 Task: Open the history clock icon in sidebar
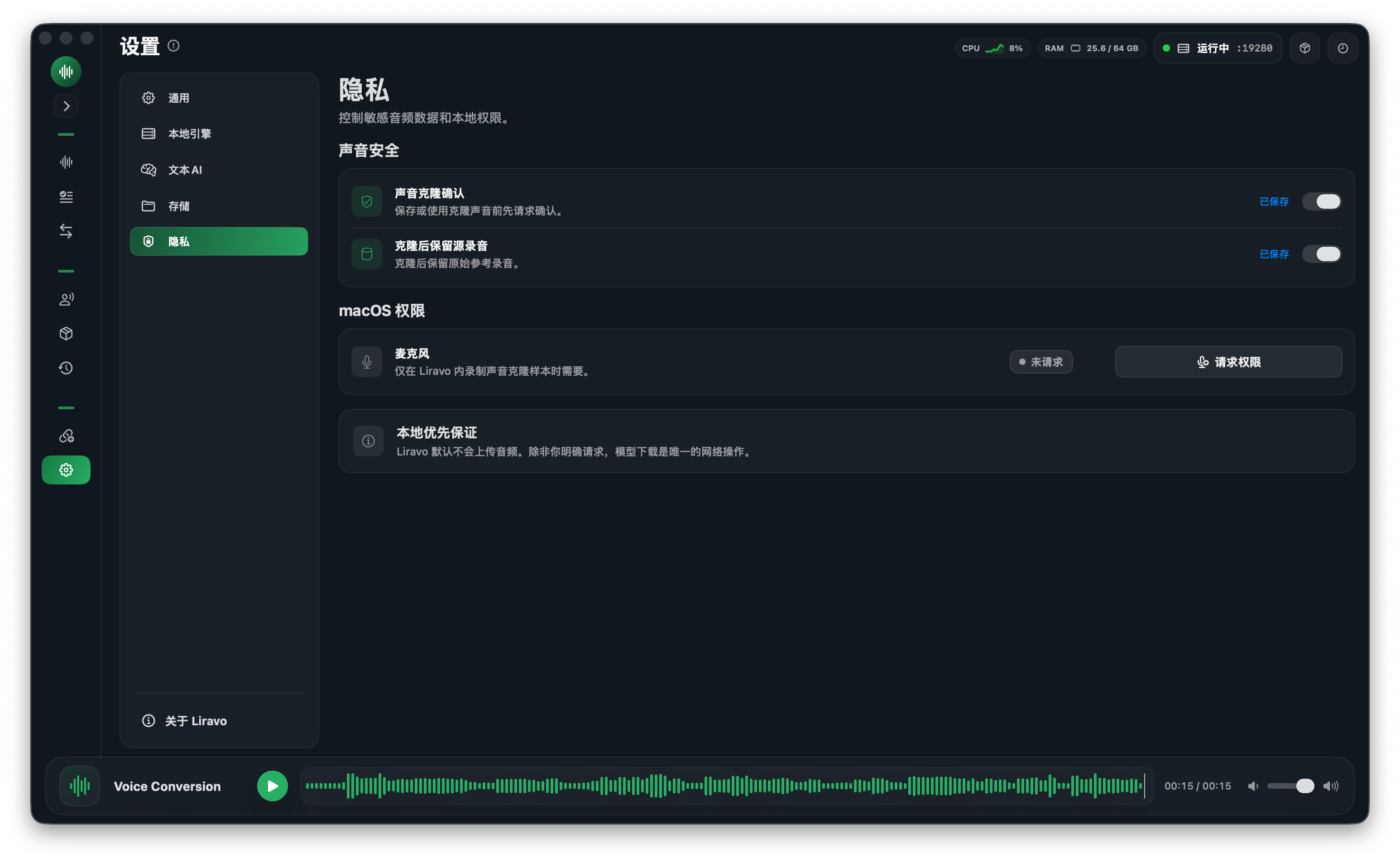coord(66,368)
